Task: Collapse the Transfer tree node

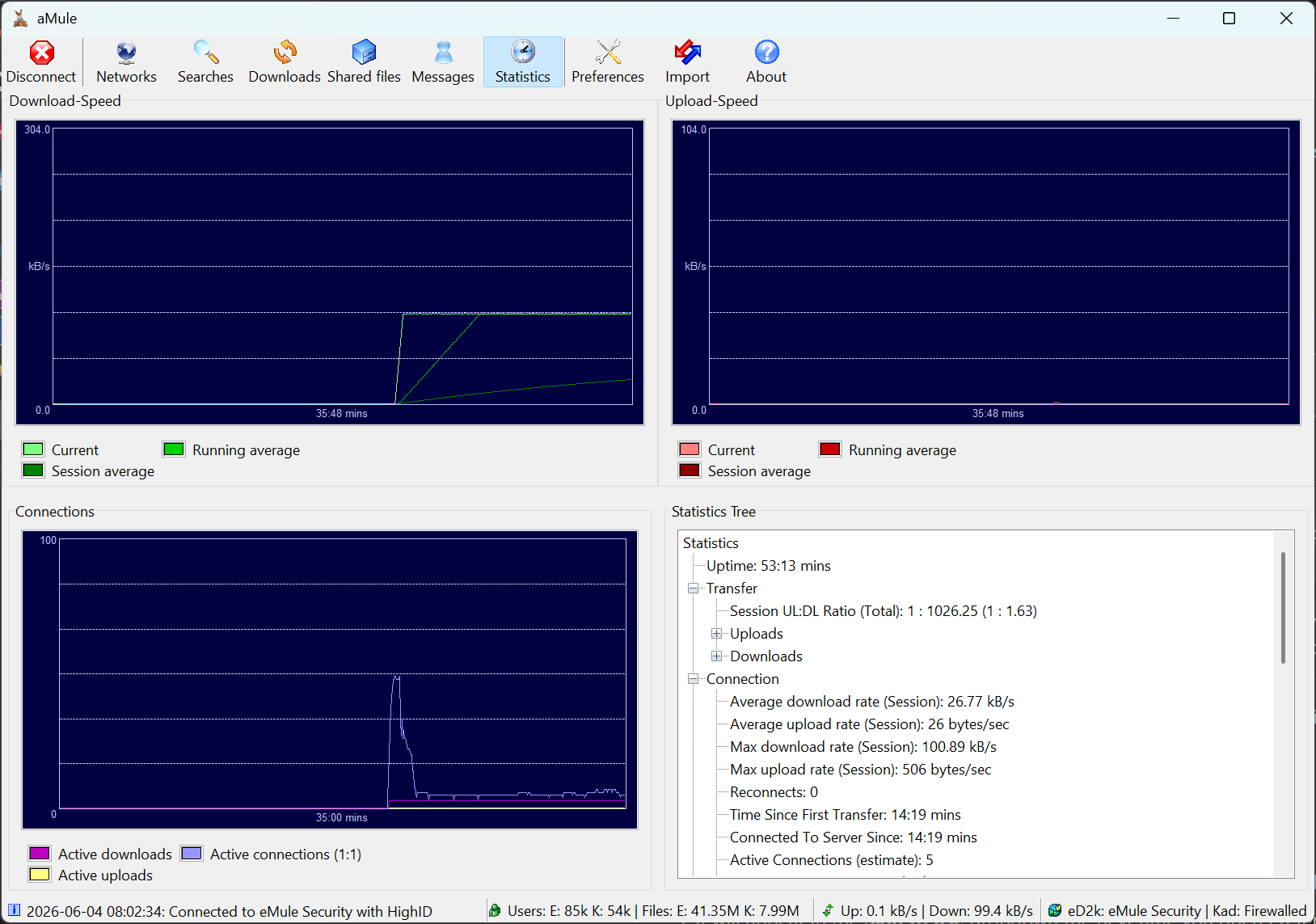Action: click(x=693, y=589)
